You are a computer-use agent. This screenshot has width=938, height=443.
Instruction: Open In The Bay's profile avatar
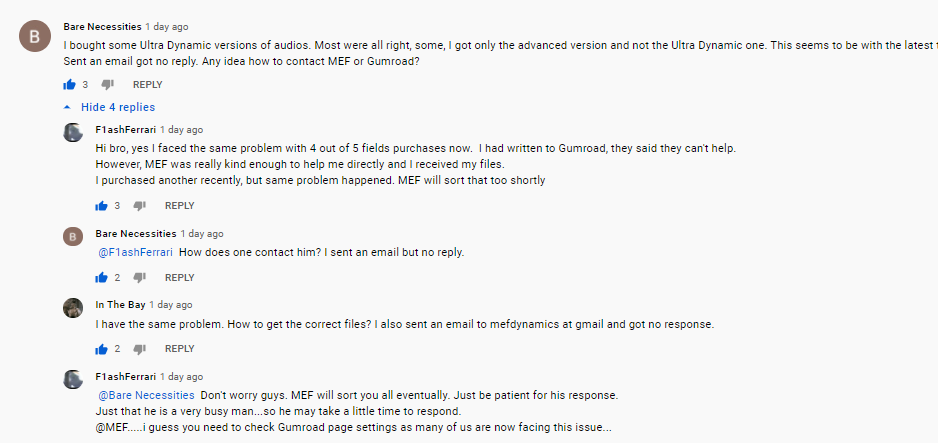[73, 308]
